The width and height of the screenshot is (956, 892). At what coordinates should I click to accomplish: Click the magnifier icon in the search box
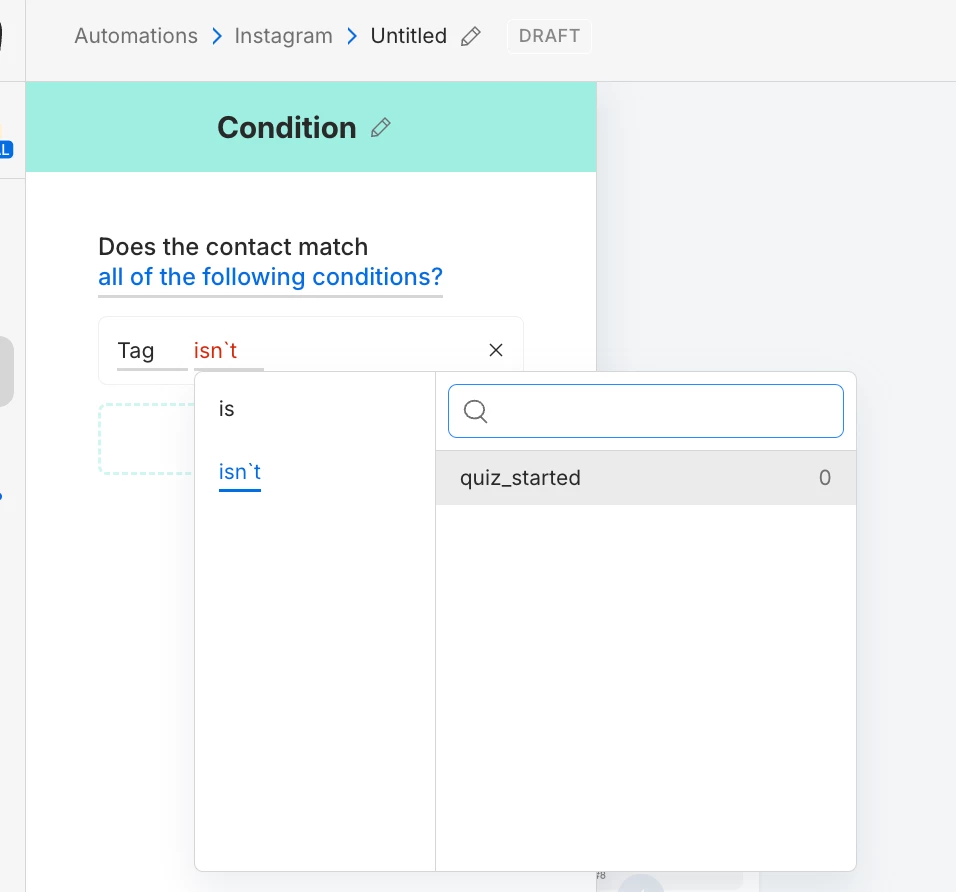476,412
